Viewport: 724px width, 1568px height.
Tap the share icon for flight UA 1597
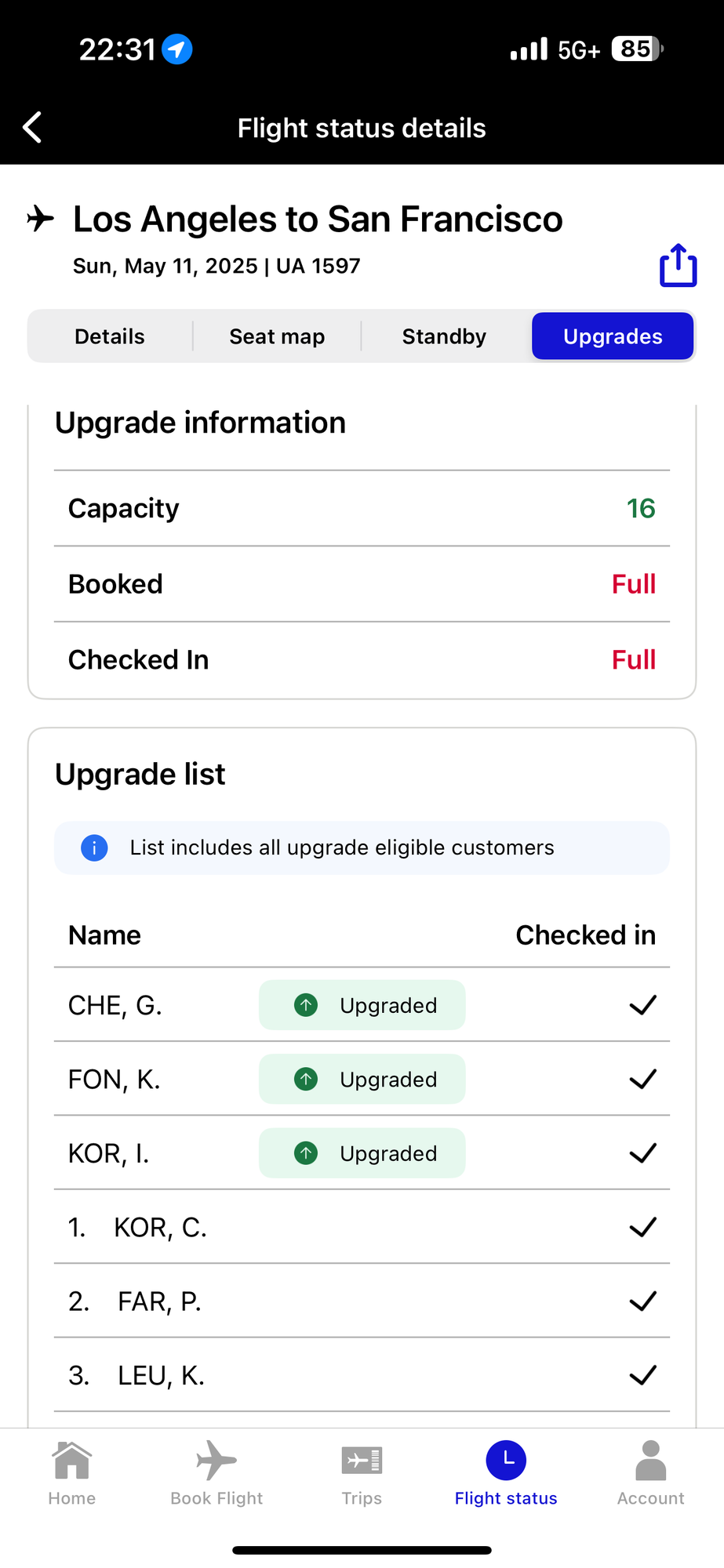(678, 265)
